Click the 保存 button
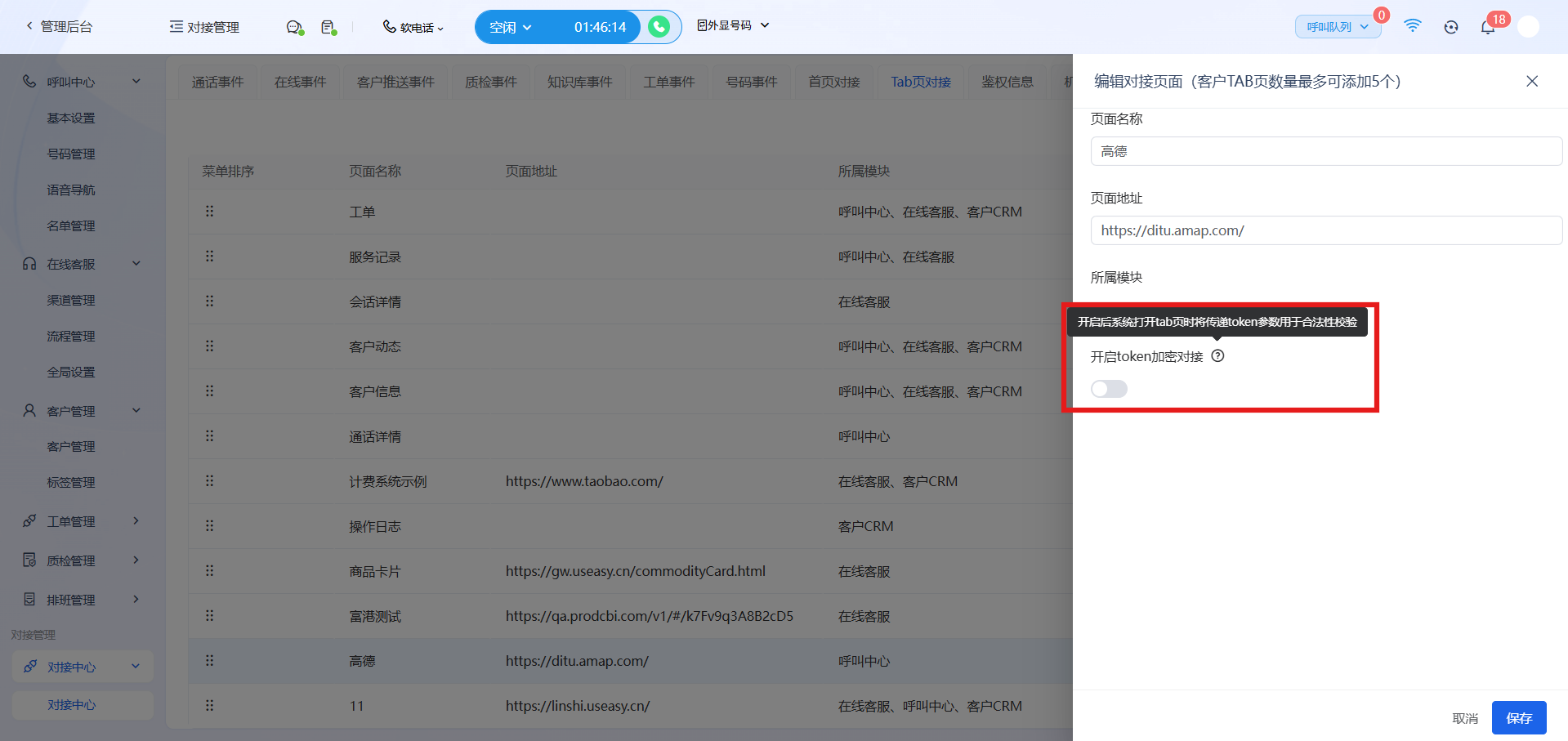1568x741 pixels. (1519, 718)
